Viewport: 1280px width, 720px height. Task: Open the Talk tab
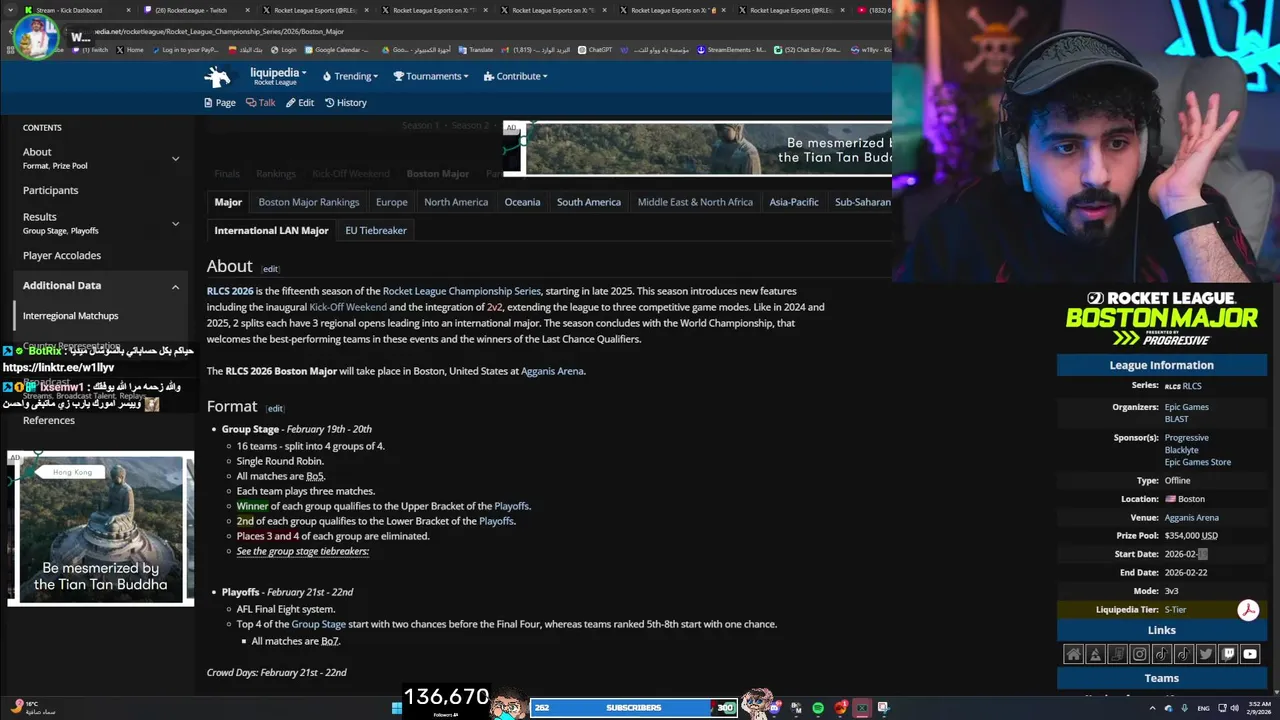pyautogui.click(x=261, y=102)
